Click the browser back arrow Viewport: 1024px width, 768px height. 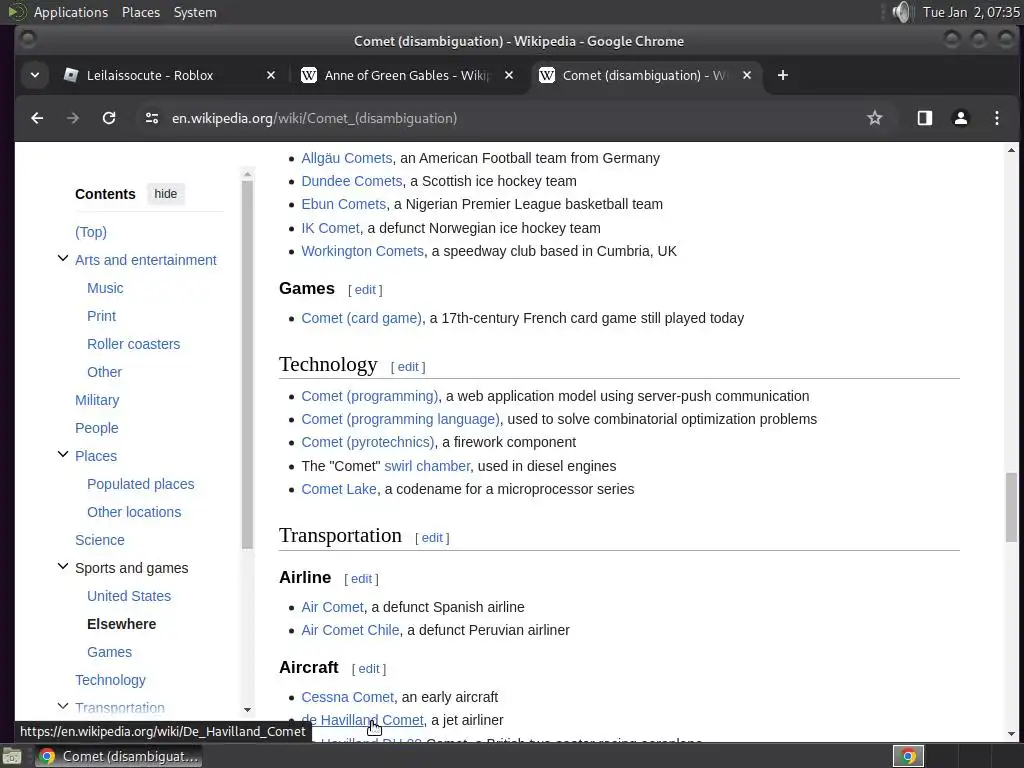coord(37,118)
